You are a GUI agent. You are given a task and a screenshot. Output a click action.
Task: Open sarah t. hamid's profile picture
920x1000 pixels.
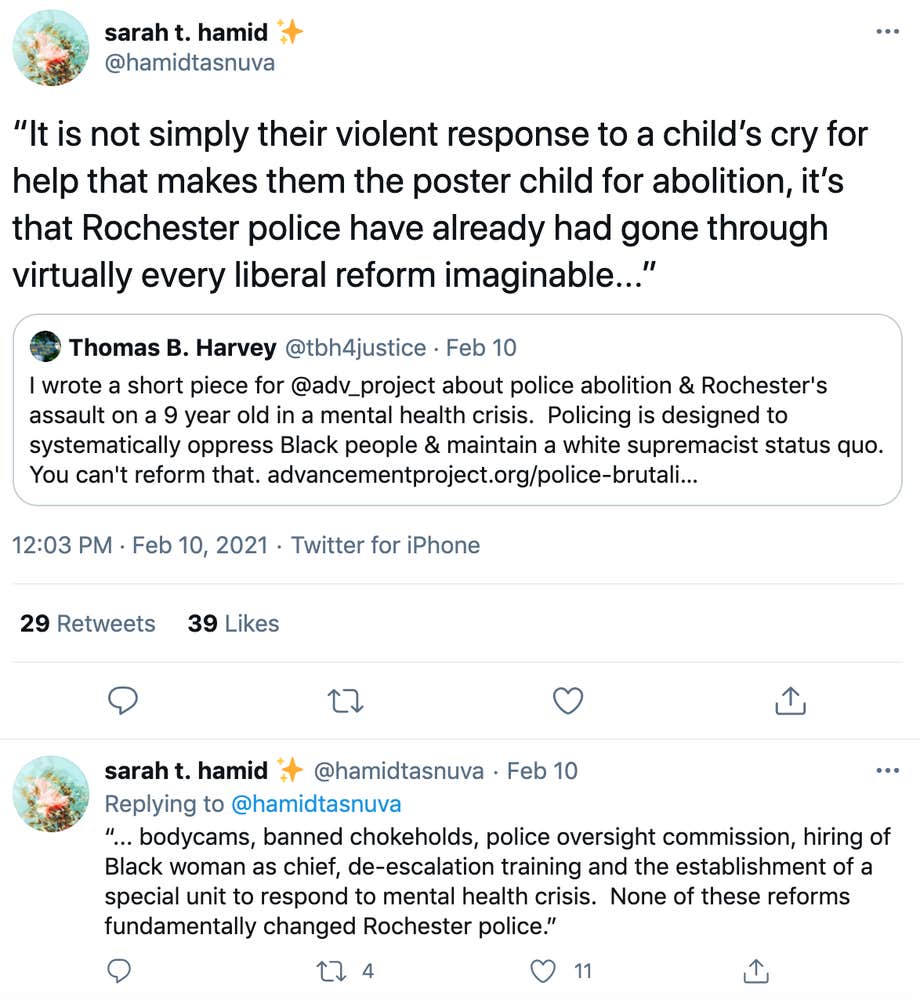51,48
